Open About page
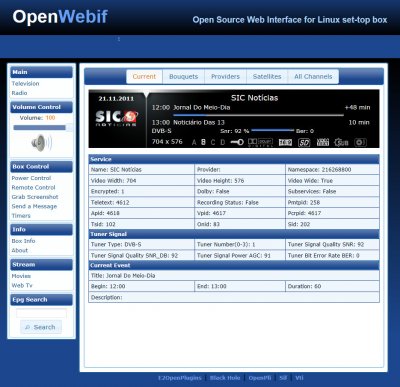The height and width of the screenshot is (387, 400). (20, 250)
